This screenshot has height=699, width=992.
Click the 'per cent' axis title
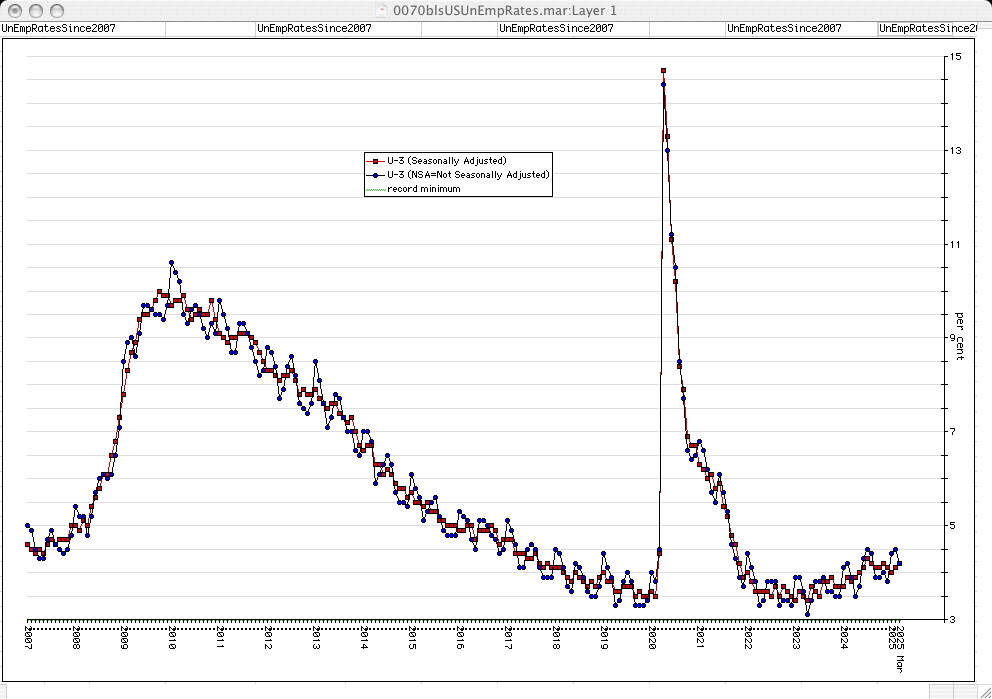[x=960, y=337]
